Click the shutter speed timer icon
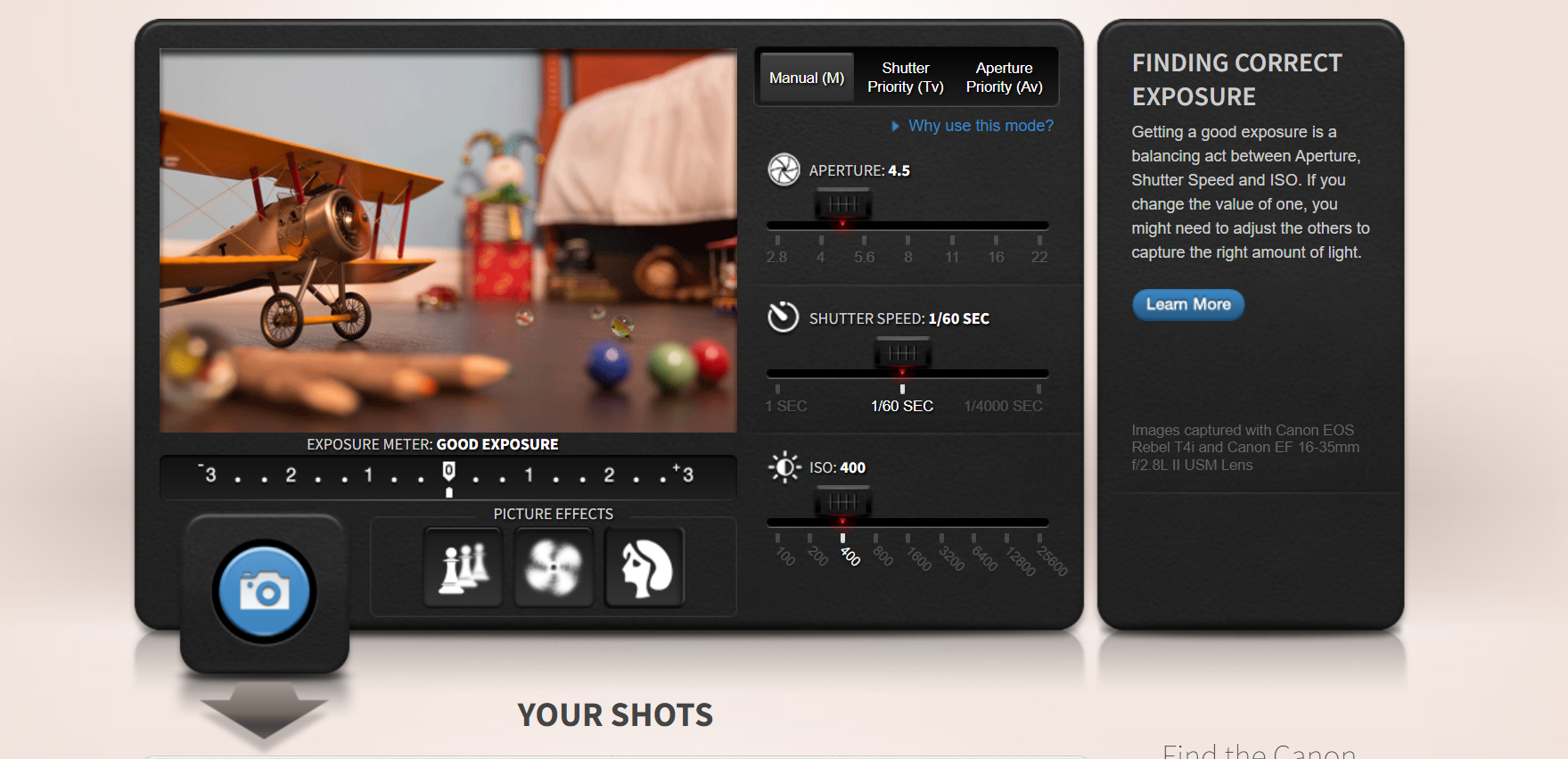 click(x=784, y=318)
